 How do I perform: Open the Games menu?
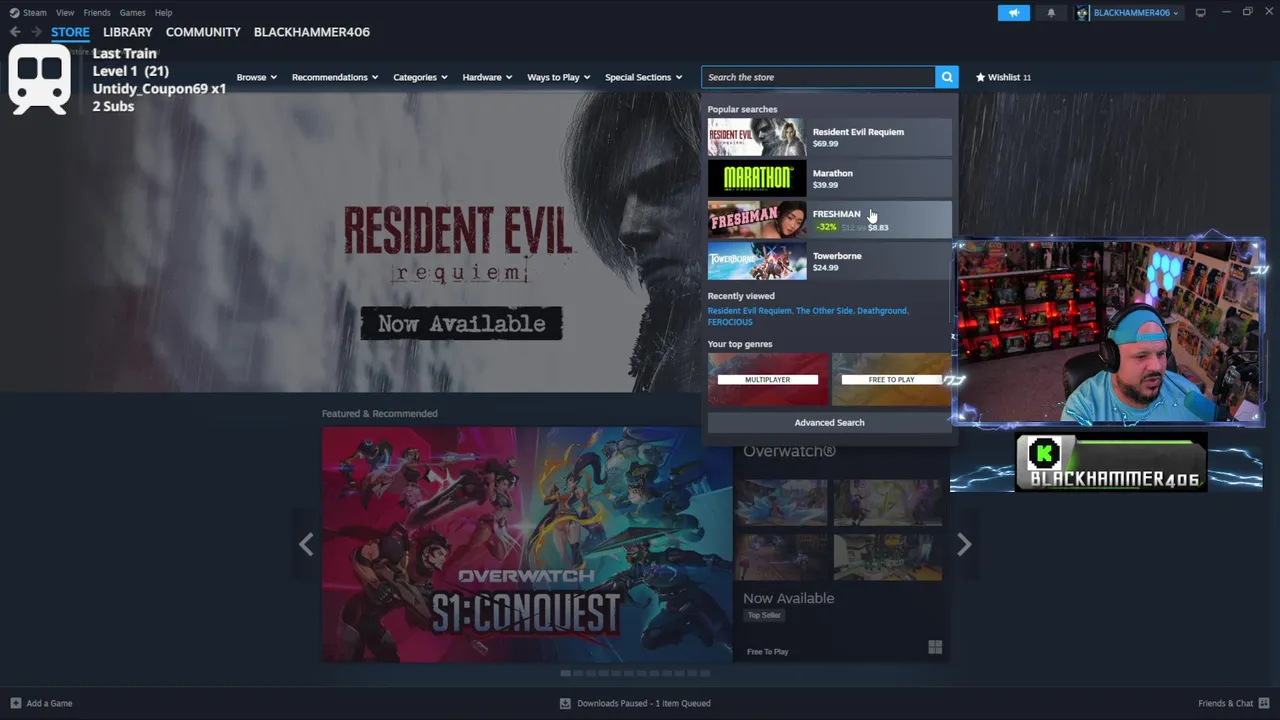[132, 13]
